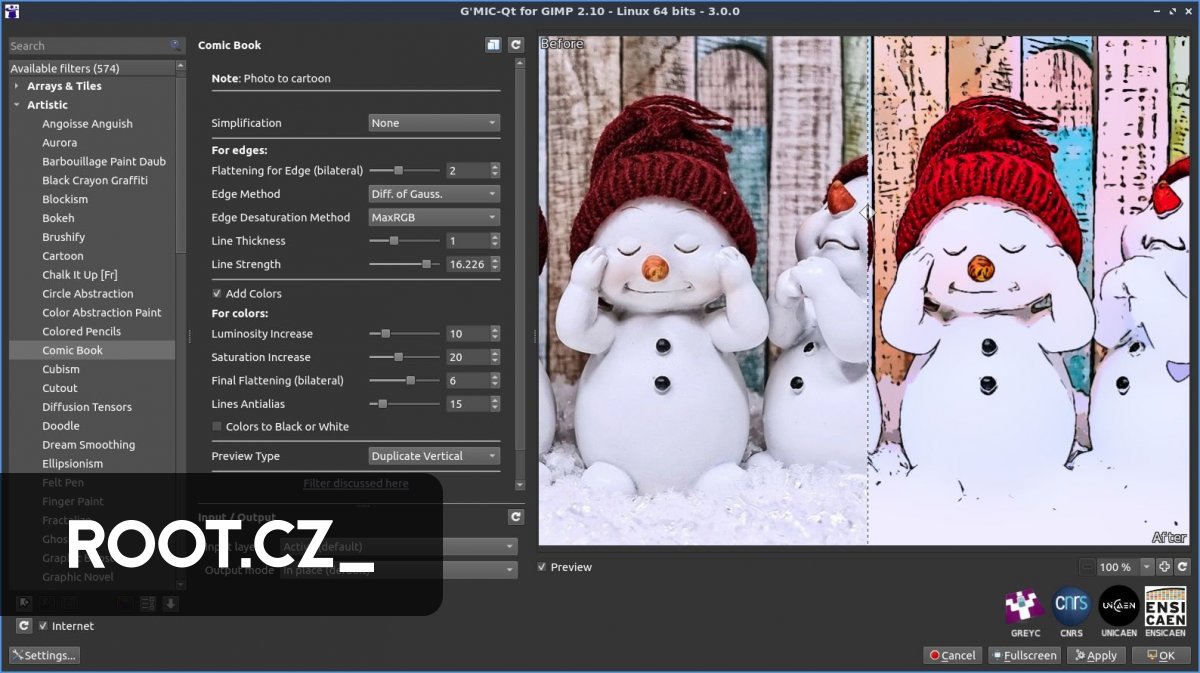Collapse the Artistic category
The image size is (1200, 673).
16,105
